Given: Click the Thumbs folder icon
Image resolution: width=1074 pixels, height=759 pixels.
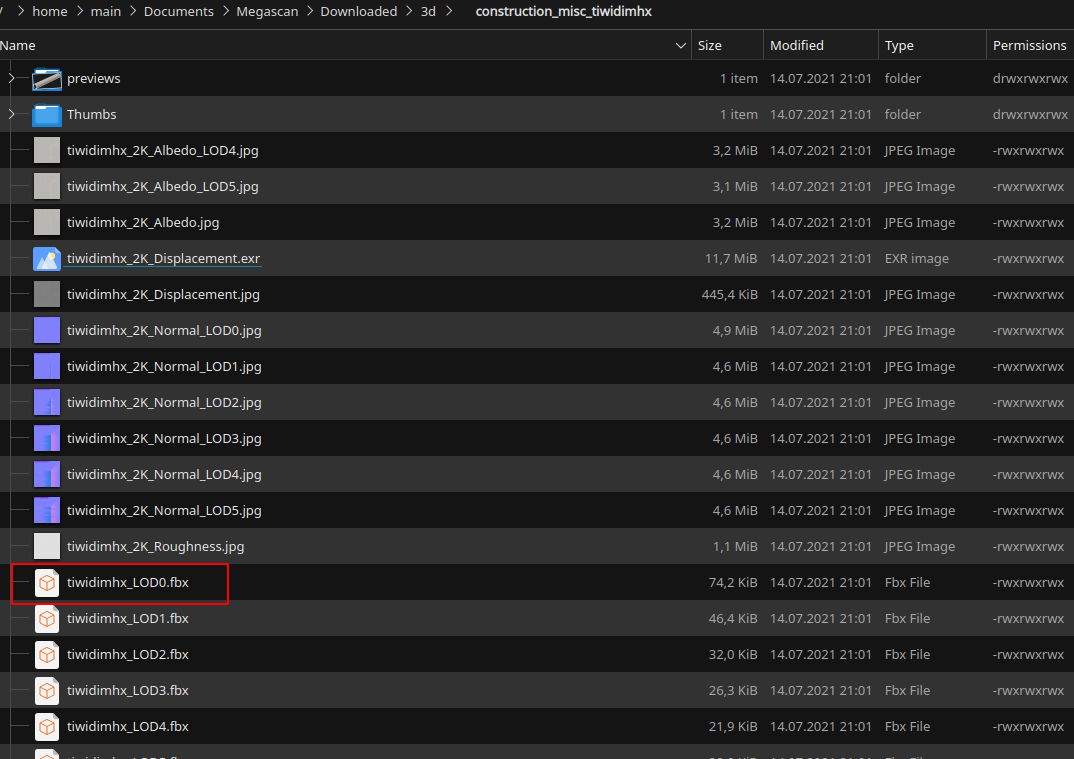Looking at the screenshot, I should coord(47,114).
